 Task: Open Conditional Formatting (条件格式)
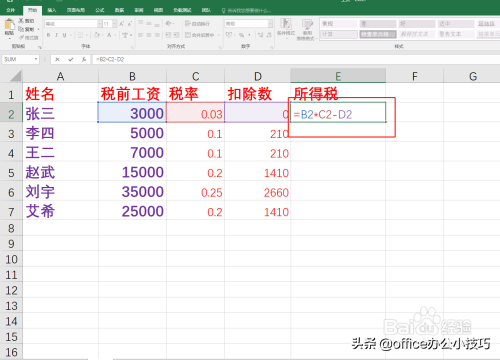point(286,28)
